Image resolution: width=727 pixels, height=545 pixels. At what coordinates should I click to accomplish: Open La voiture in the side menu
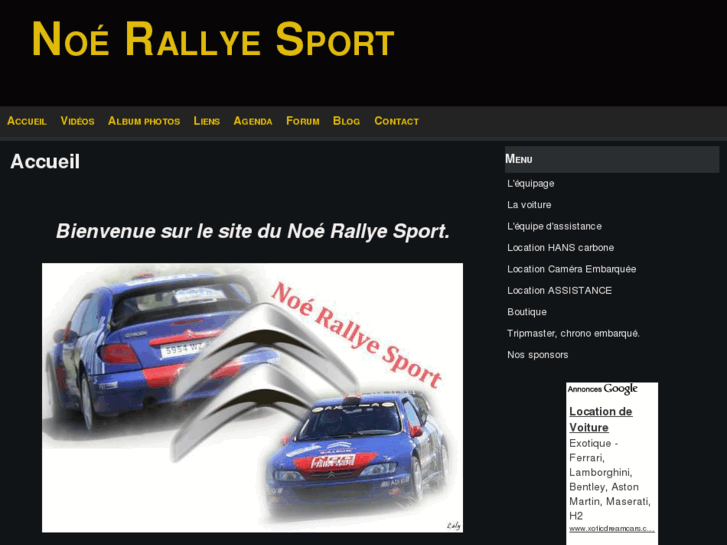[x=529, y=205]
